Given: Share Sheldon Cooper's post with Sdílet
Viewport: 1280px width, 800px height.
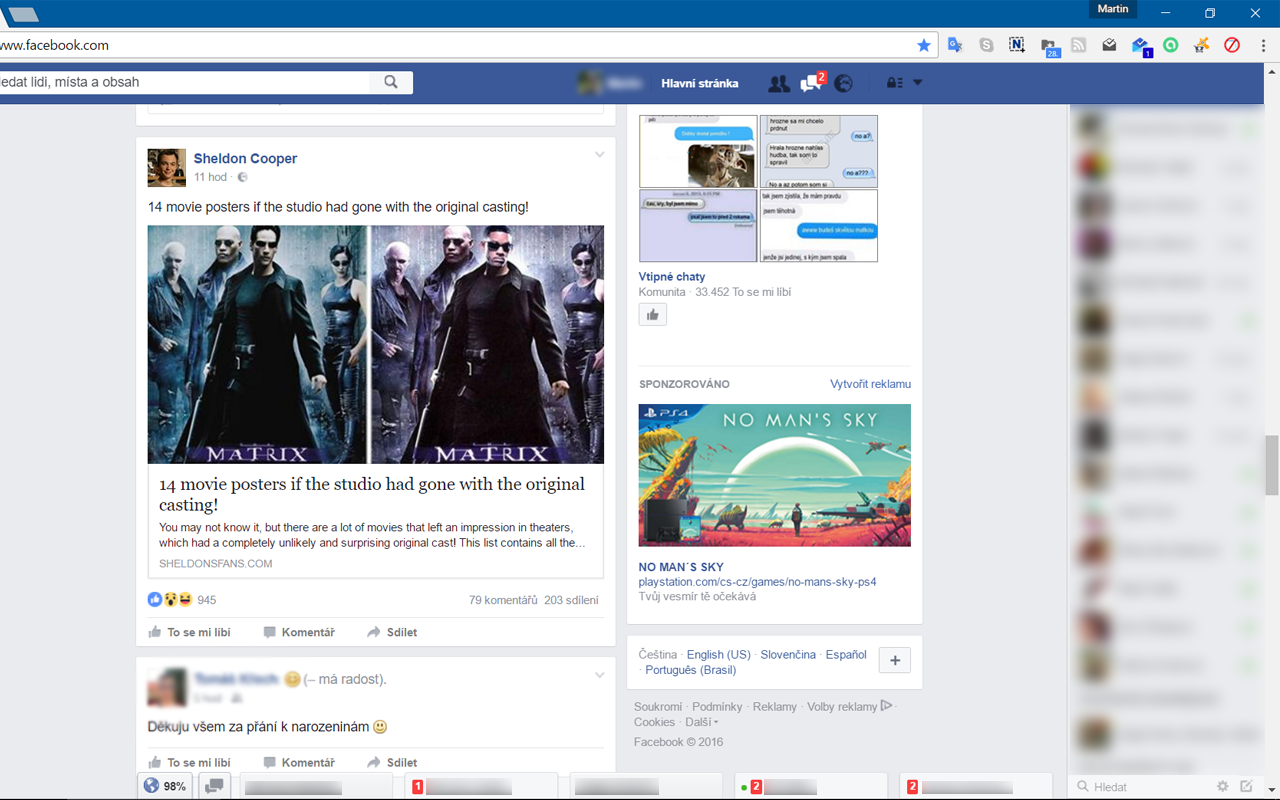Looking at the screenshot, I should [x=392, y=632].
